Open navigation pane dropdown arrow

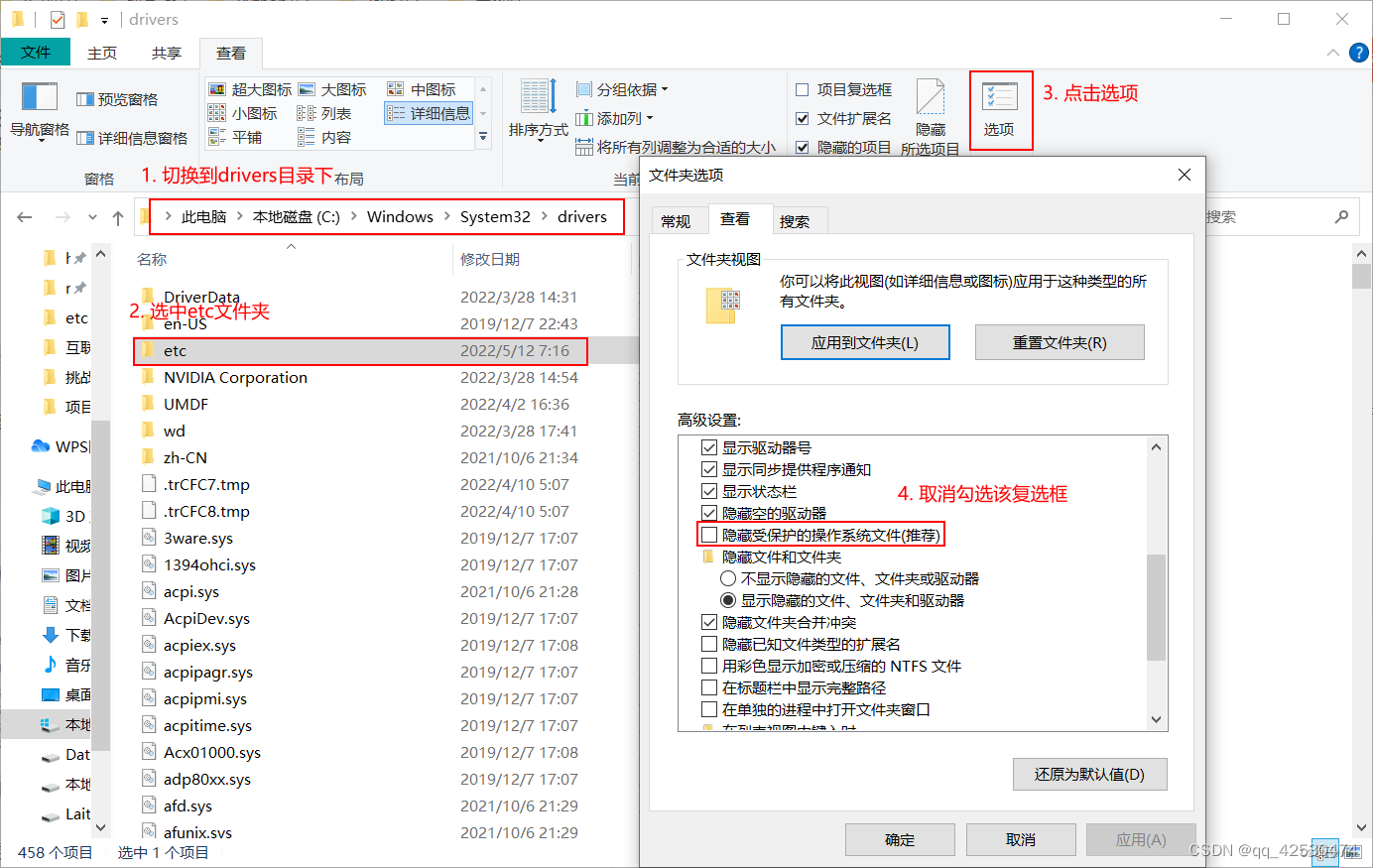(x=41, y=141)
